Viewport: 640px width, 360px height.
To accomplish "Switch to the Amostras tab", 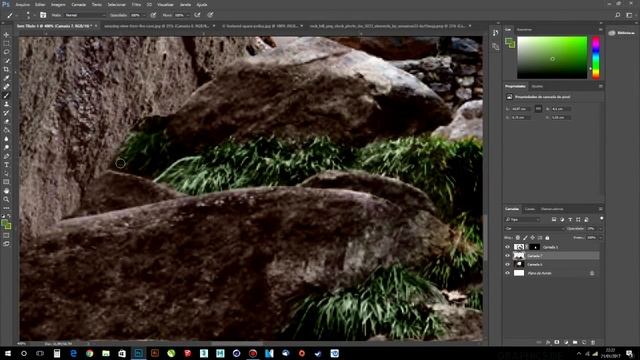I will 524,29.
